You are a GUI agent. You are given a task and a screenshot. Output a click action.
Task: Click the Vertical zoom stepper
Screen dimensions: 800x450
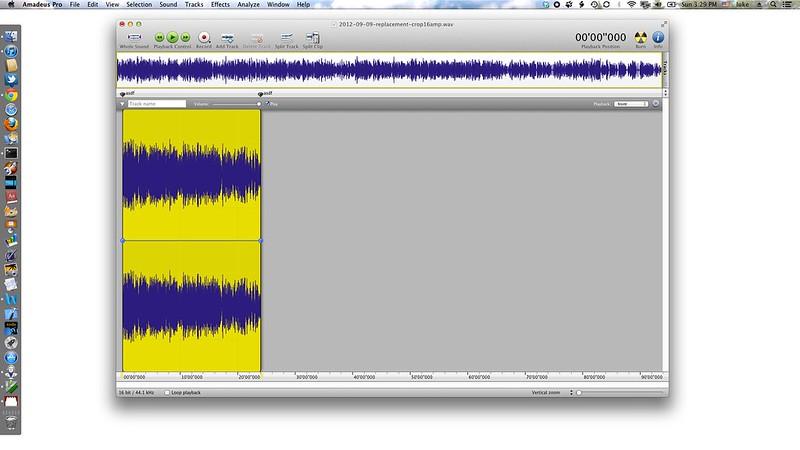tap(571, 393)
